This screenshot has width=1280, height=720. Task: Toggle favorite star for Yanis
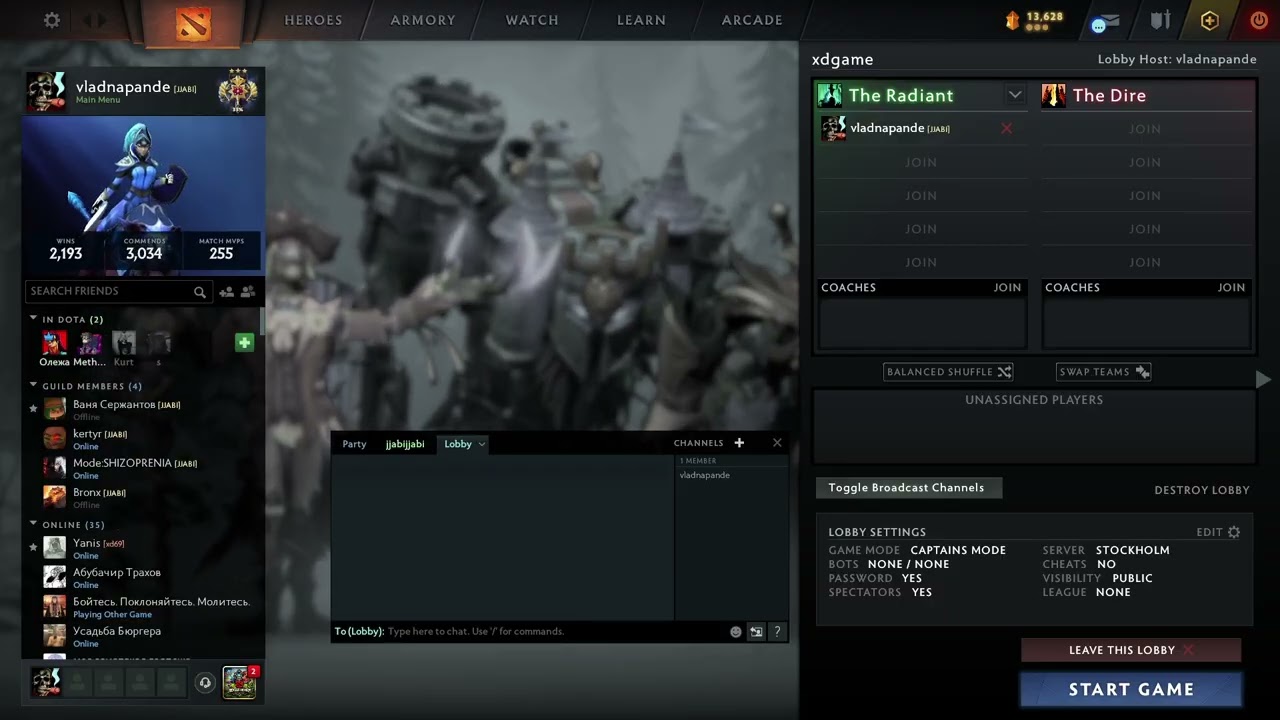[33, 547]
